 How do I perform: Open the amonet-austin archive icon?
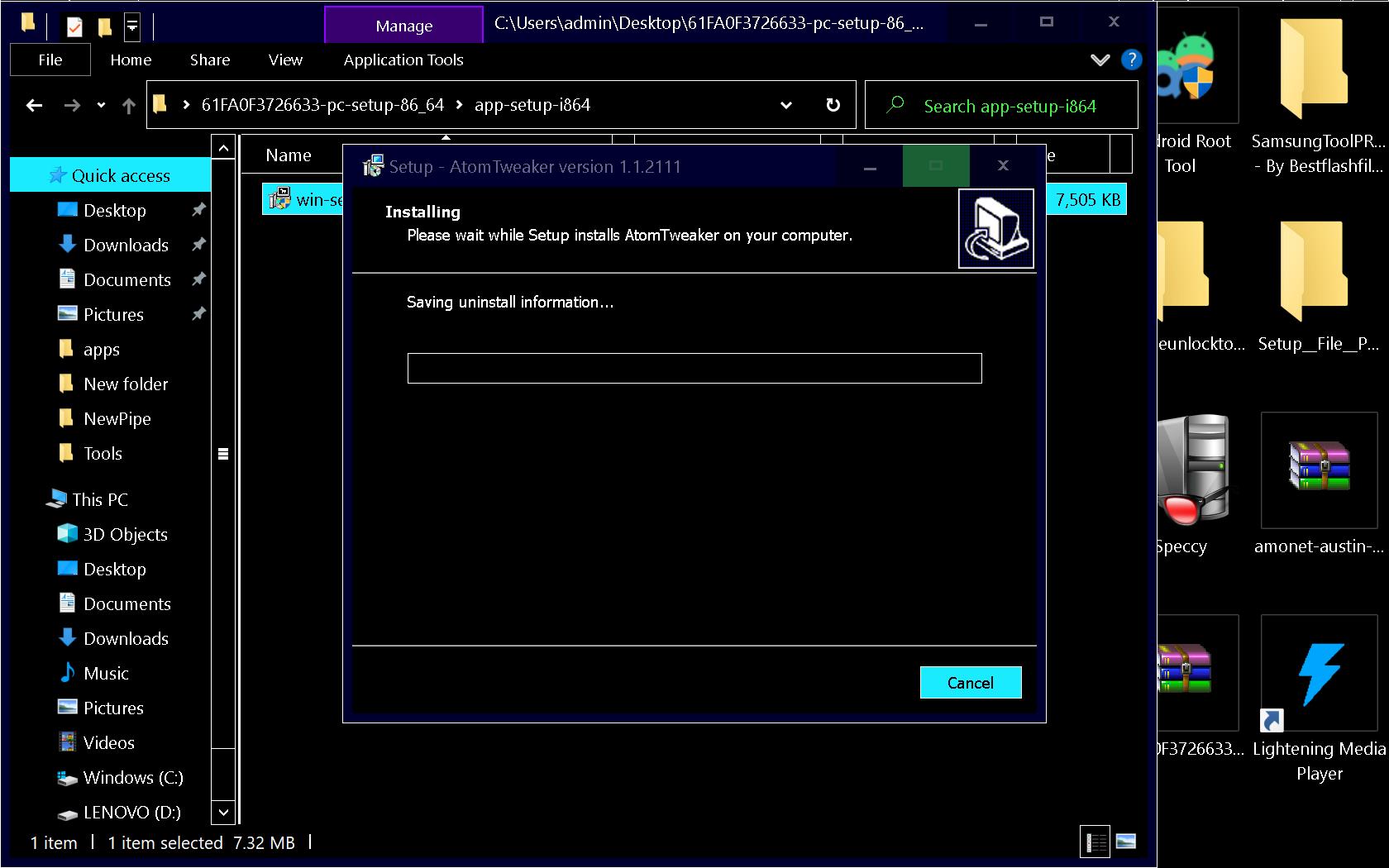1319,471
